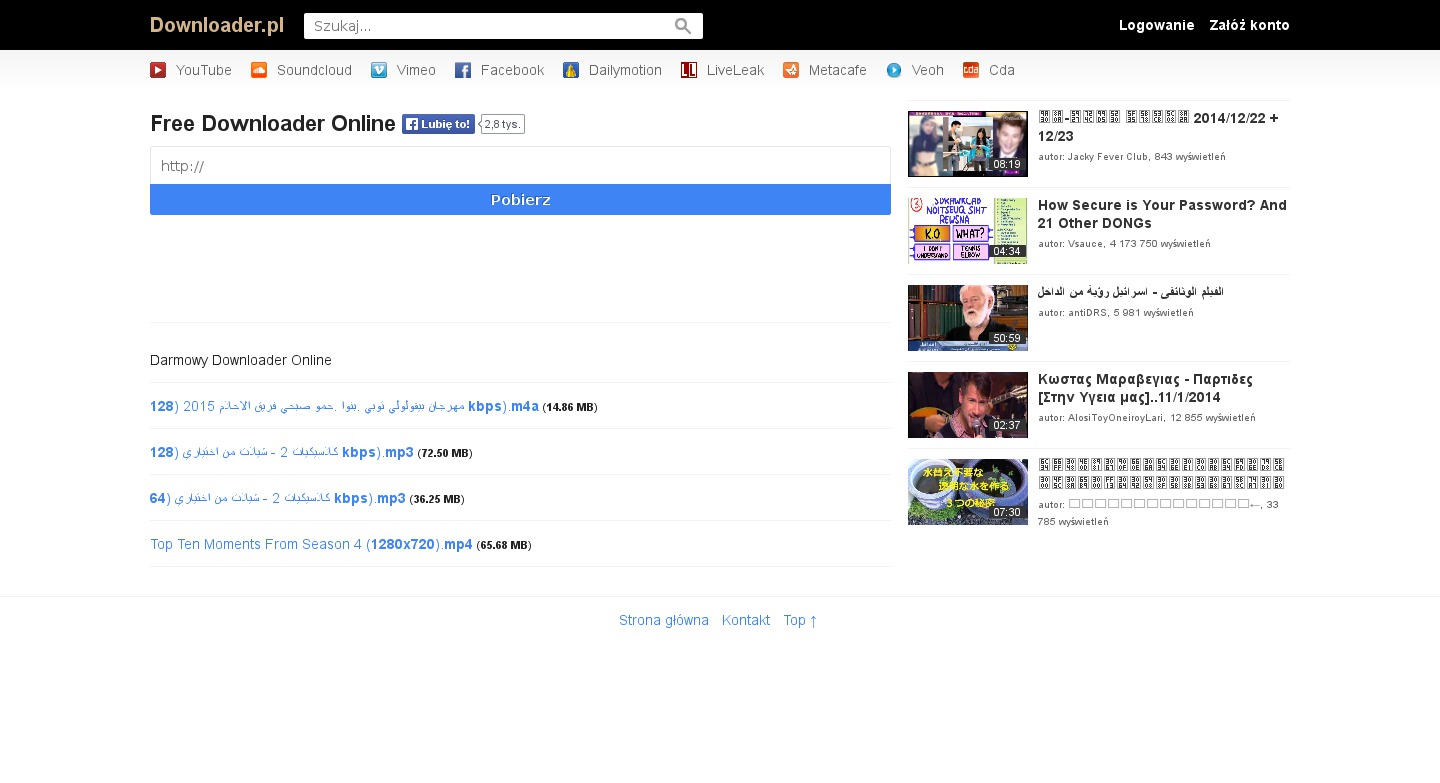Click the Metacafe icon
Viewport: 1440px width, 783px height.
791,70
